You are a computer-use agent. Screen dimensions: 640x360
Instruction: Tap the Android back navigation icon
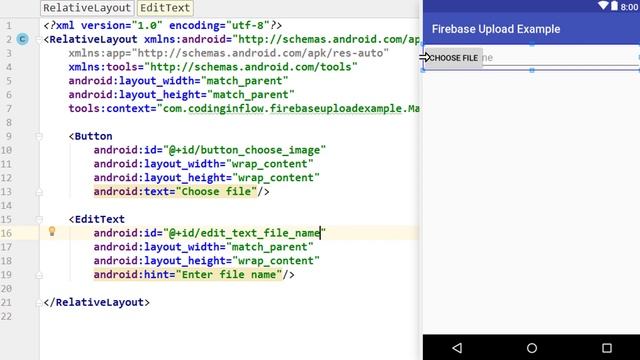pyautogui.click(x=457, y=348)
